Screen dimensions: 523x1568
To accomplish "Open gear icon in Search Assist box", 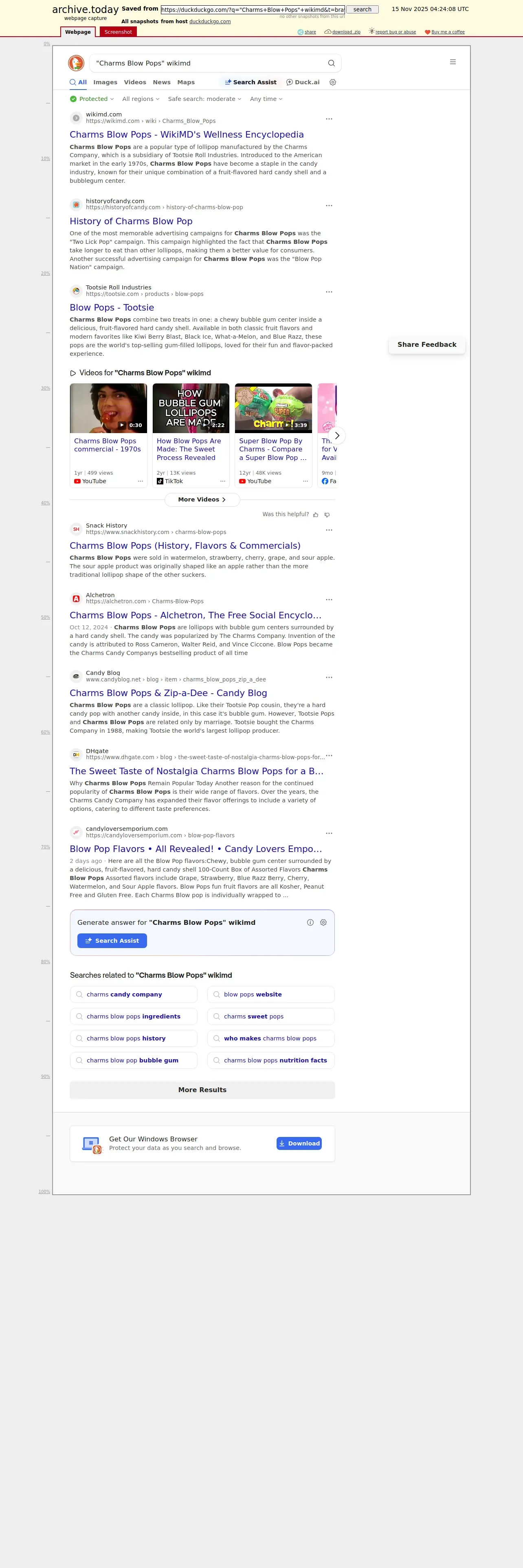I will click(323, 923).
